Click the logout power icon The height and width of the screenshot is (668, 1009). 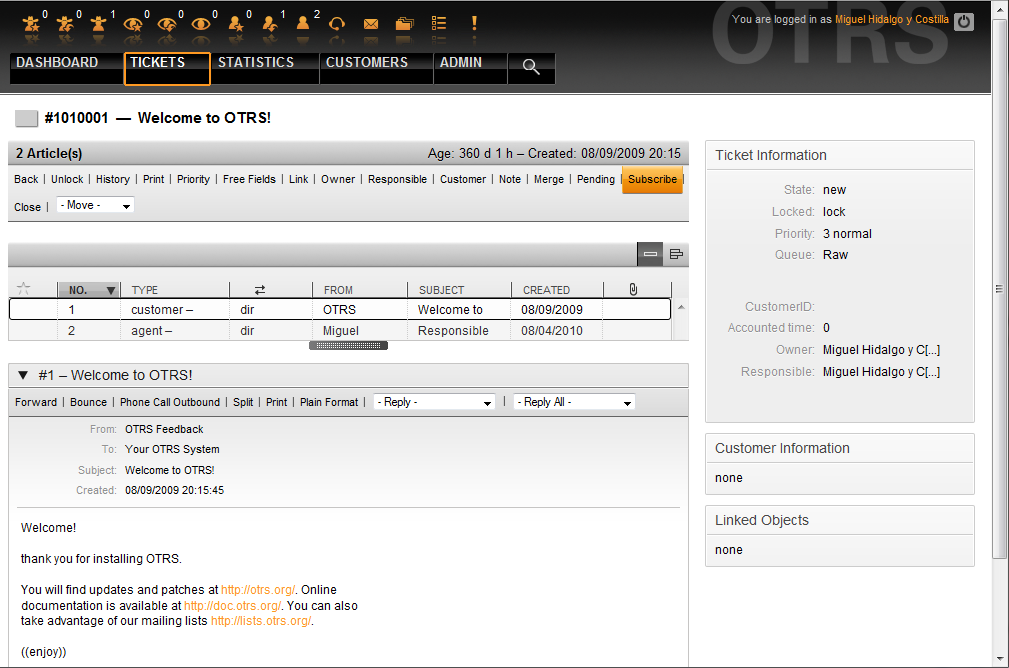(963, 21)
